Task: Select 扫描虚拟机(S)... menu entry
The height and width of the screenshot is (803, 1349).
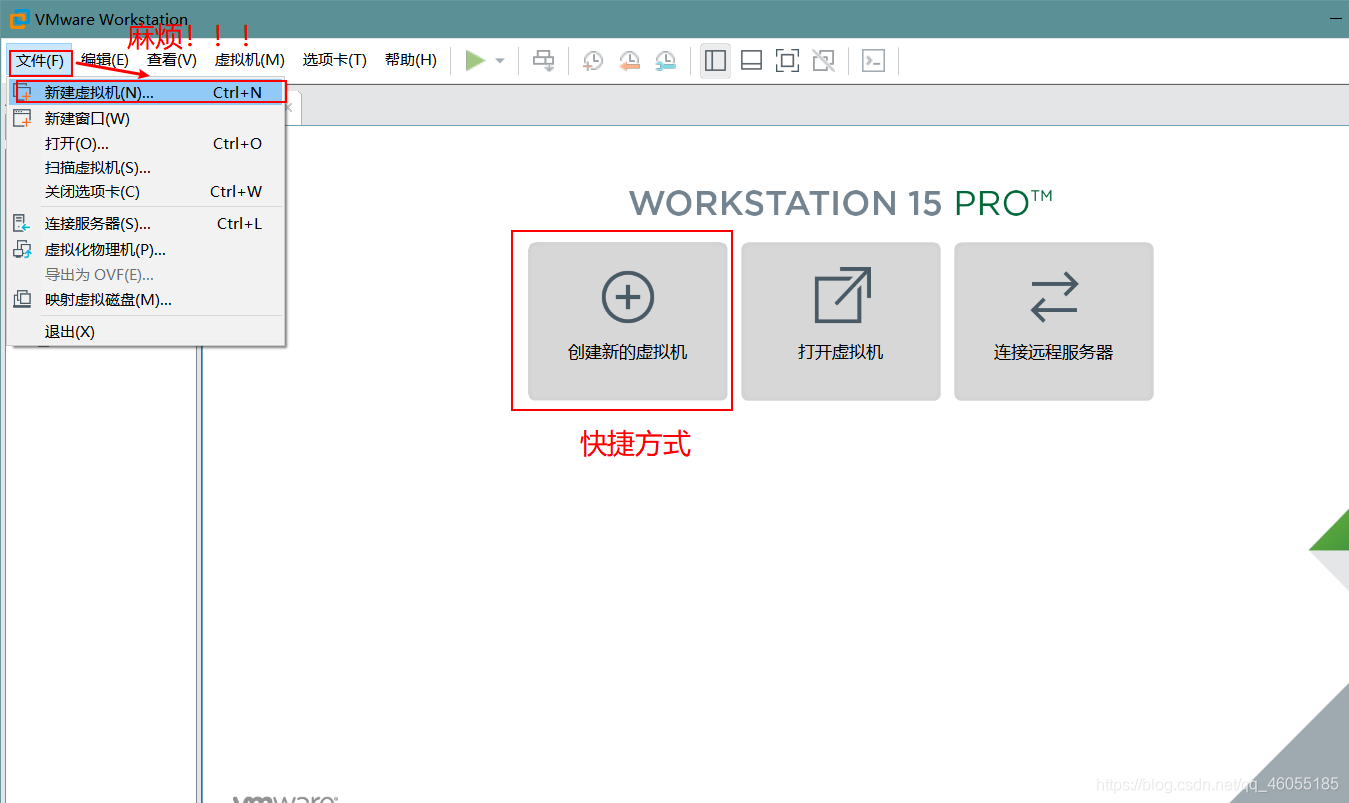Action: click(147, 168)
